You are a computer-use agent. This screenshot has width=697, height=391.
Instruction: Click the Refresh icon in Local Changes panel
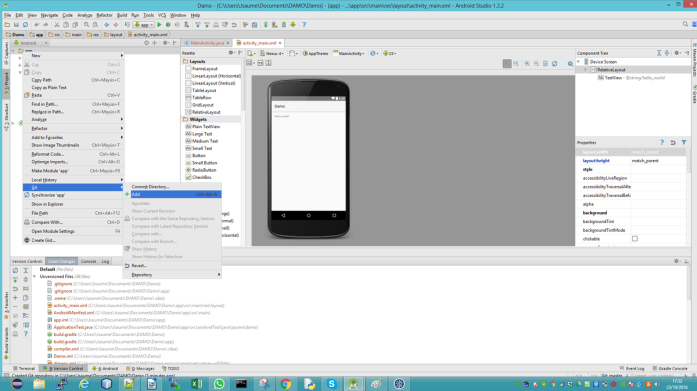pos(16,270)
